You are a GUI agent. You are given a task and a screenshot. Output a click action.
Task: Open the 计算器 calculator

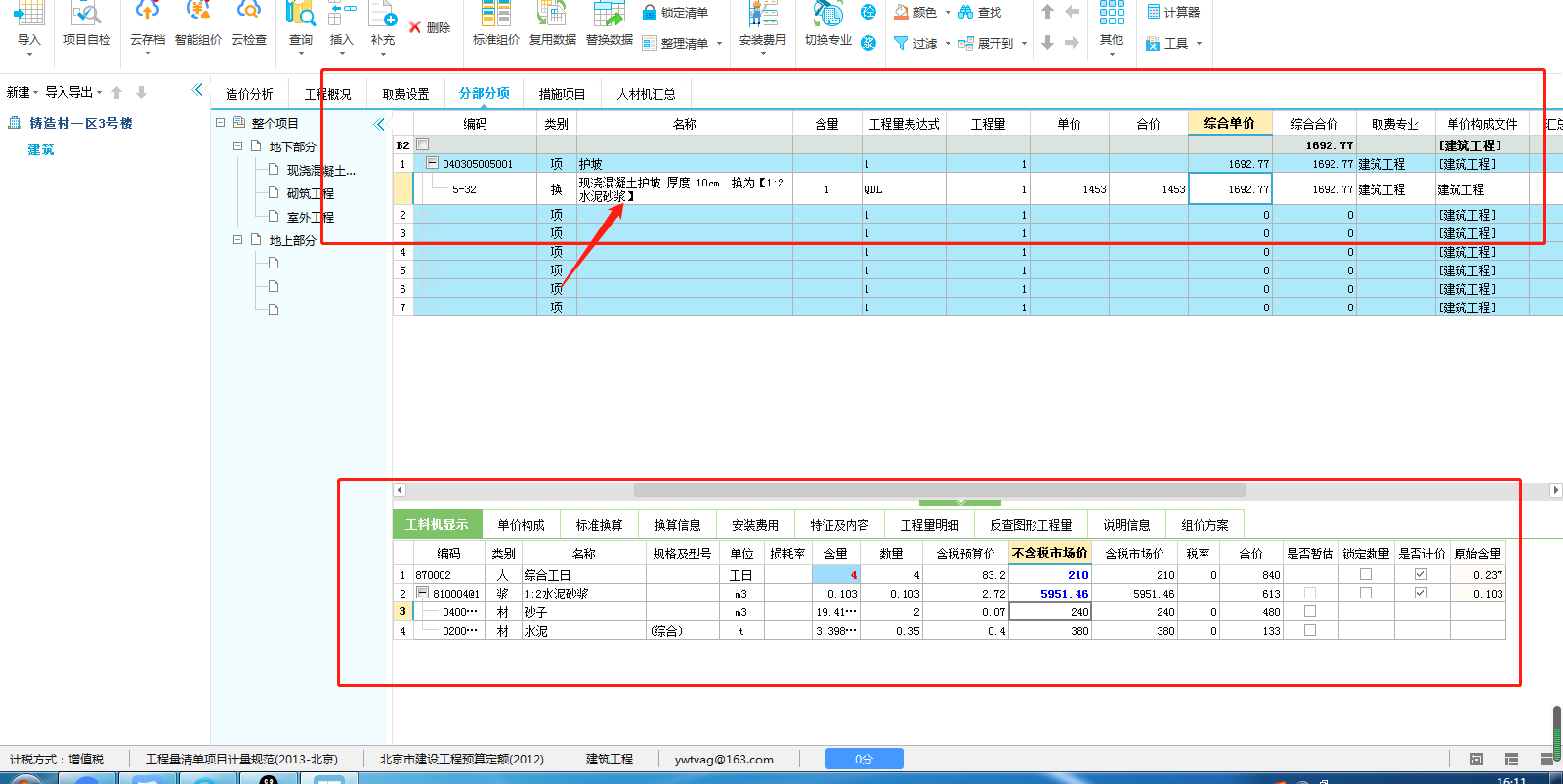(x=1173, y=12)
